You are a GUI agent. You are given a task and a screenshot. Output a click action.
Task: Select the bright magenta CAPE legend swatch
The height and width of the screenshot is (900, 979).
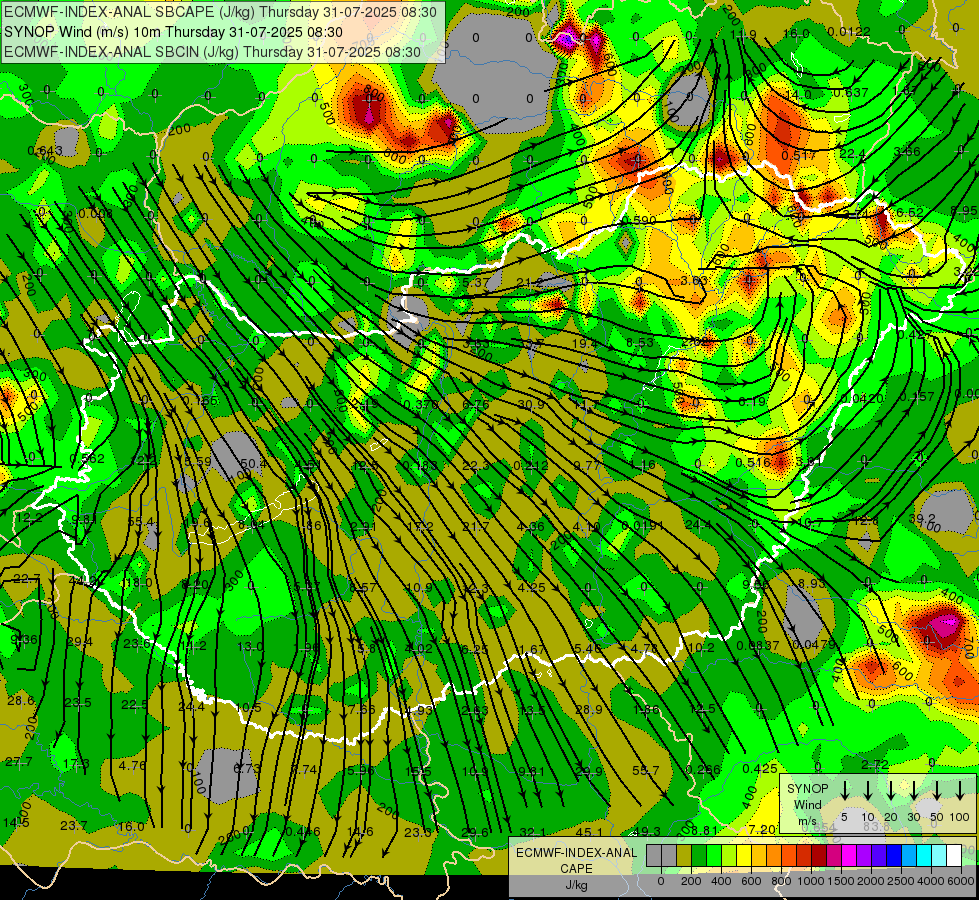[849, 855]
